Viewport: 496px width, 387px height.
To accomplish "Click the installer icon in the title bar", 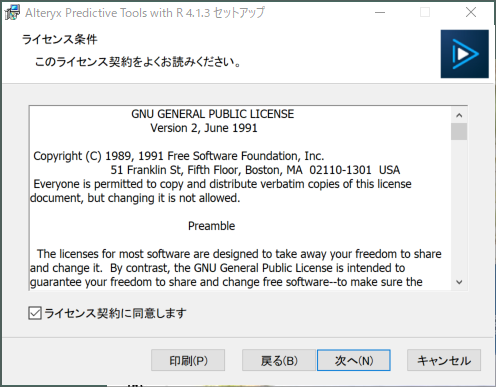I will 12,13.
